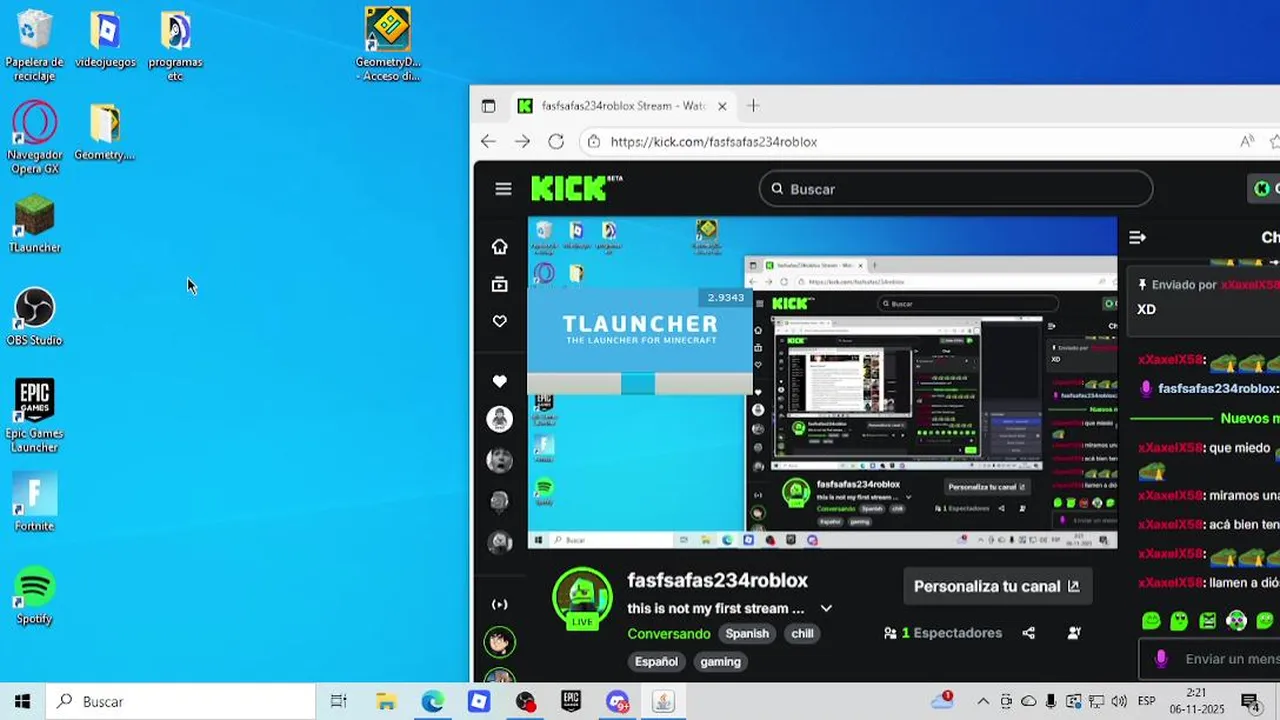Click the Kick Buscar search field
The height and width of the screenshot is (720, 1280).
[x=956, y=189]
